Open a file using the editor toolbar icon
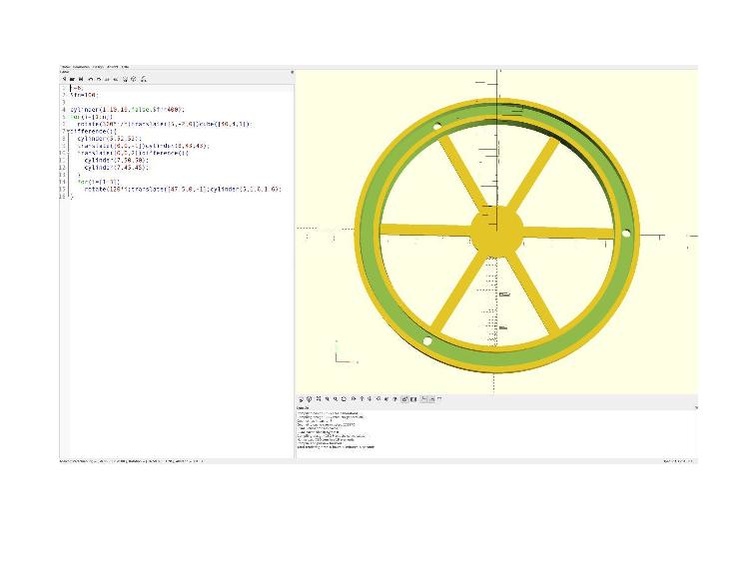The height and width of the screenshot is (566, 755). click(x=72, y=78)
